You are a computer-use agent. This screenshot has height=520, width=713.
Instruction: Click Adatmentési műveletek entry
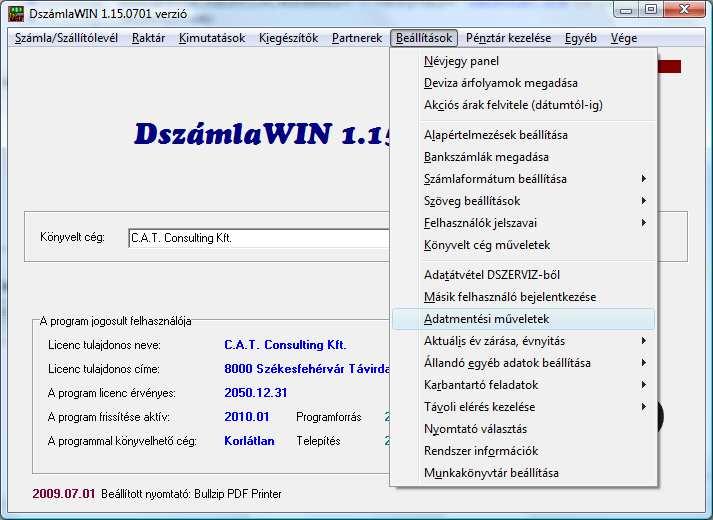click(x=524, y=319)
